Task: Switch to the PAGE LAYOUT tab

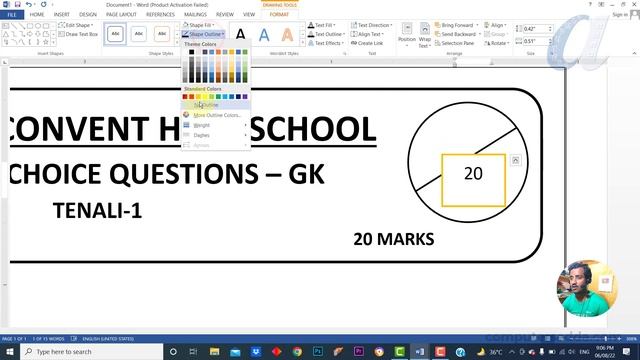Action: [121, 15]
